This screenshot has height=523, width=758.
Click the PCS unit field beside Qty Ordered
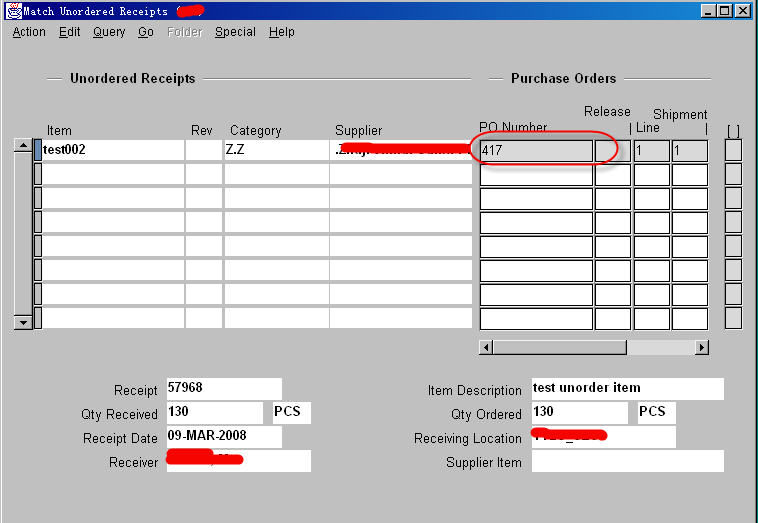(656, 413)
